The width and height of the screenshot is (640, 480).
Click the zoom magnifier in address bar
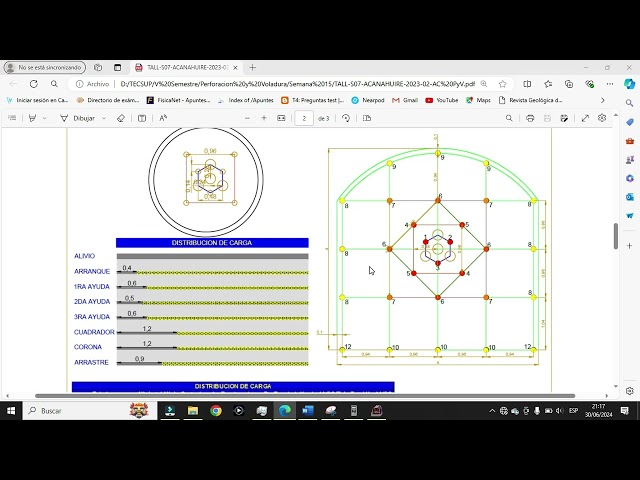click(x=484, y=84)
